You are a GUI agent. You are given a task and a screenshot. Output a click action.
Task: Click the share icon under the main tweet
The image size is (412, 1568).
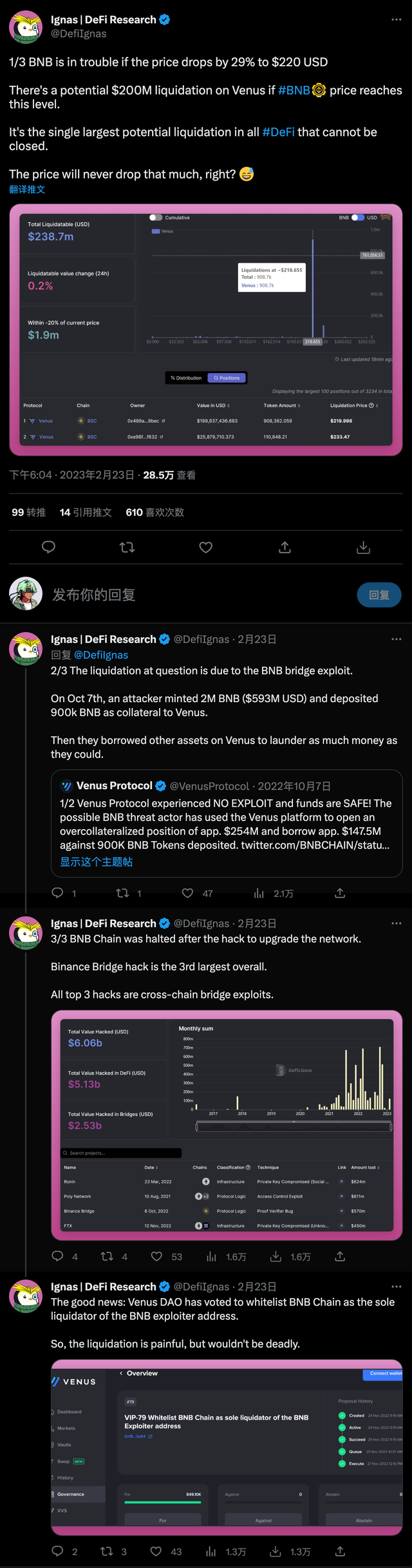tap(285, 548)
